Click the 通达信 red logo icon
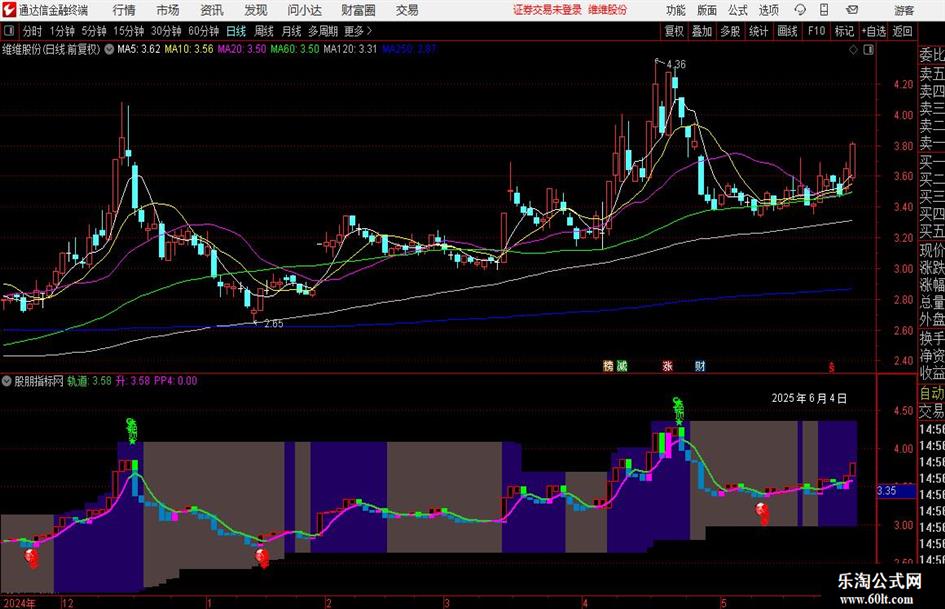Screen dimensions: 945x609 pos(9,10)
